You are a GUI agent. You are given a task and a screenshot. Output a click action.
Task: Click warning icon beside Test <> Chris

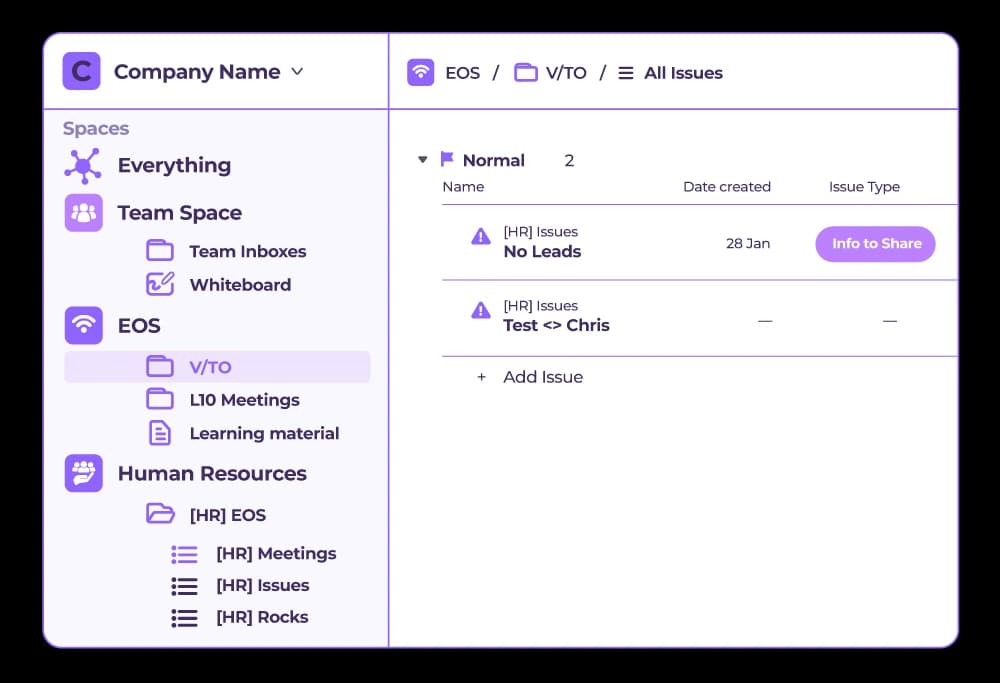coord(481,310)
